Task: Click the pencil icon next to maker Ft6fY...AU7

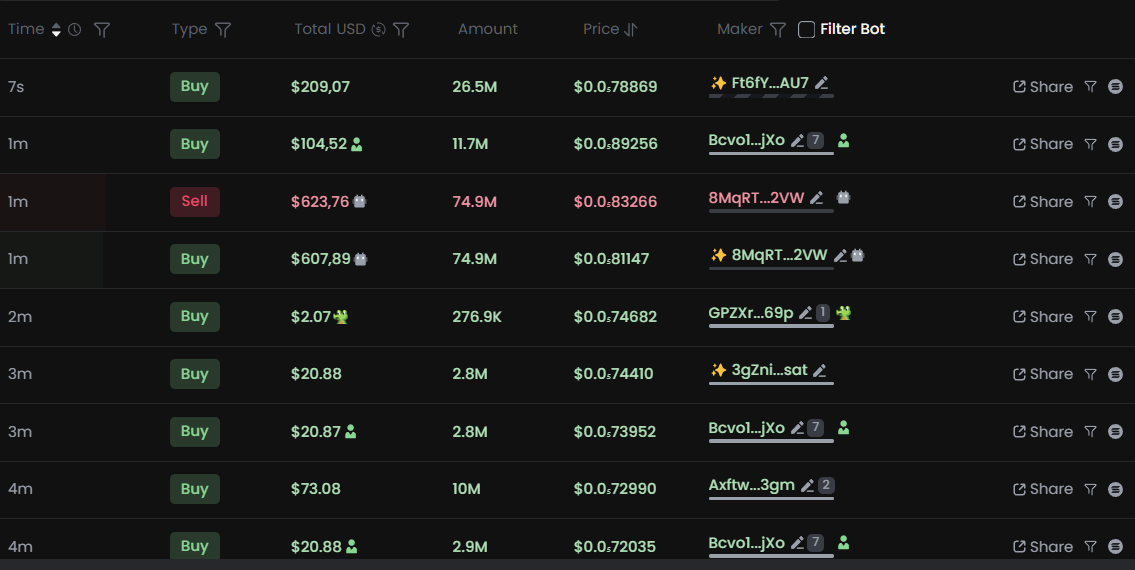Action: point(822,84)
